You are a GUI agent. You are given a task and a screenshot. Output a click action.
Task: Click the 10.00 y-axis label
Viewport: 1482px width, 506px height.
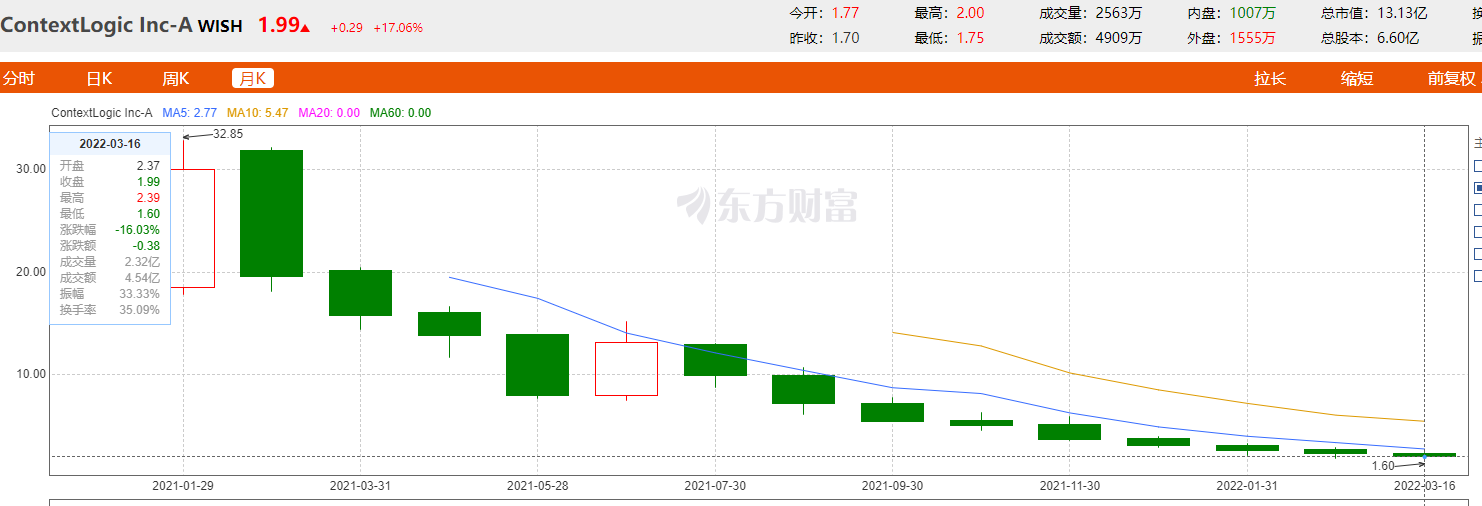click(31, 374)
